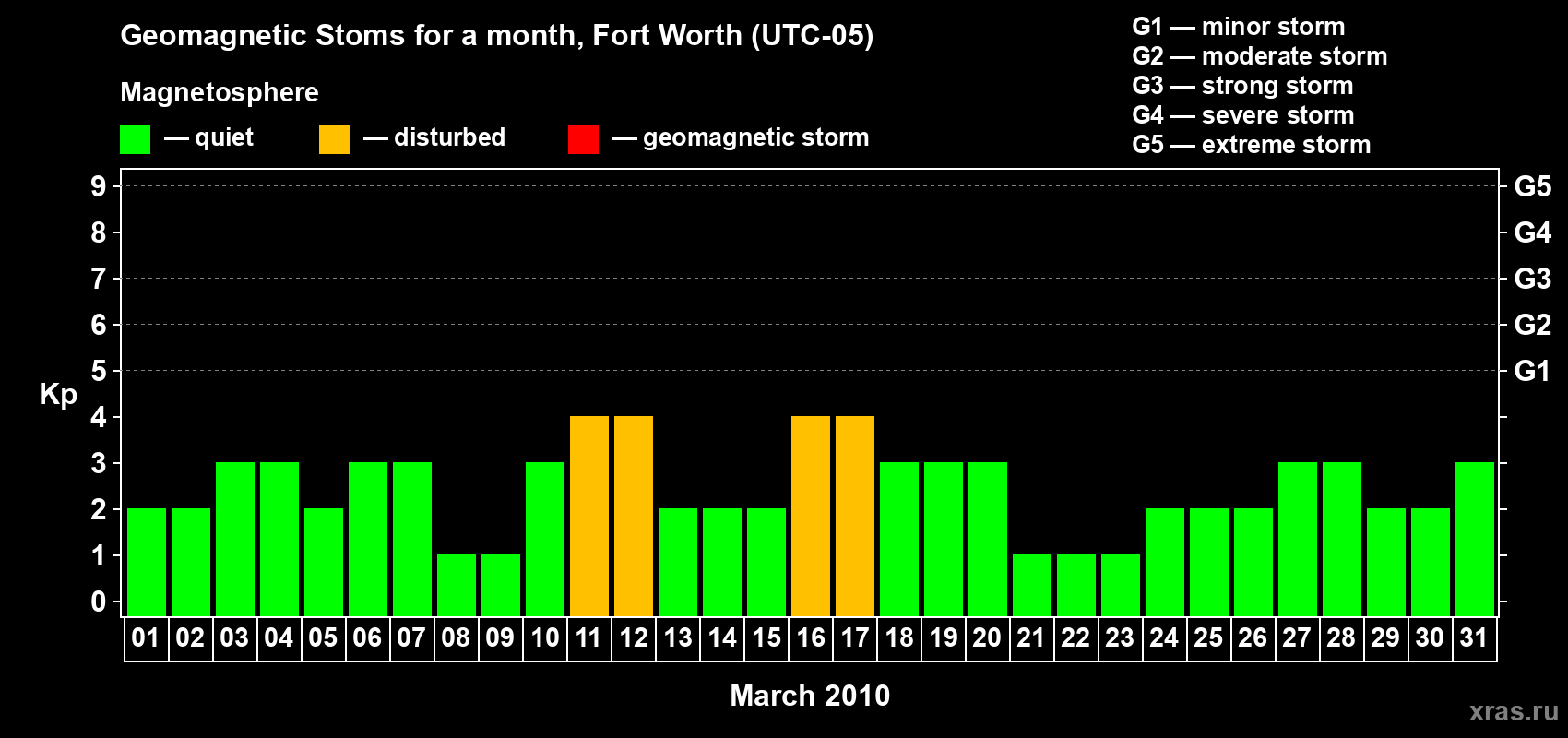Click the orange disturbed legend swatch
This screenshot has height=738, width=1568.
[x=334, y=139]
